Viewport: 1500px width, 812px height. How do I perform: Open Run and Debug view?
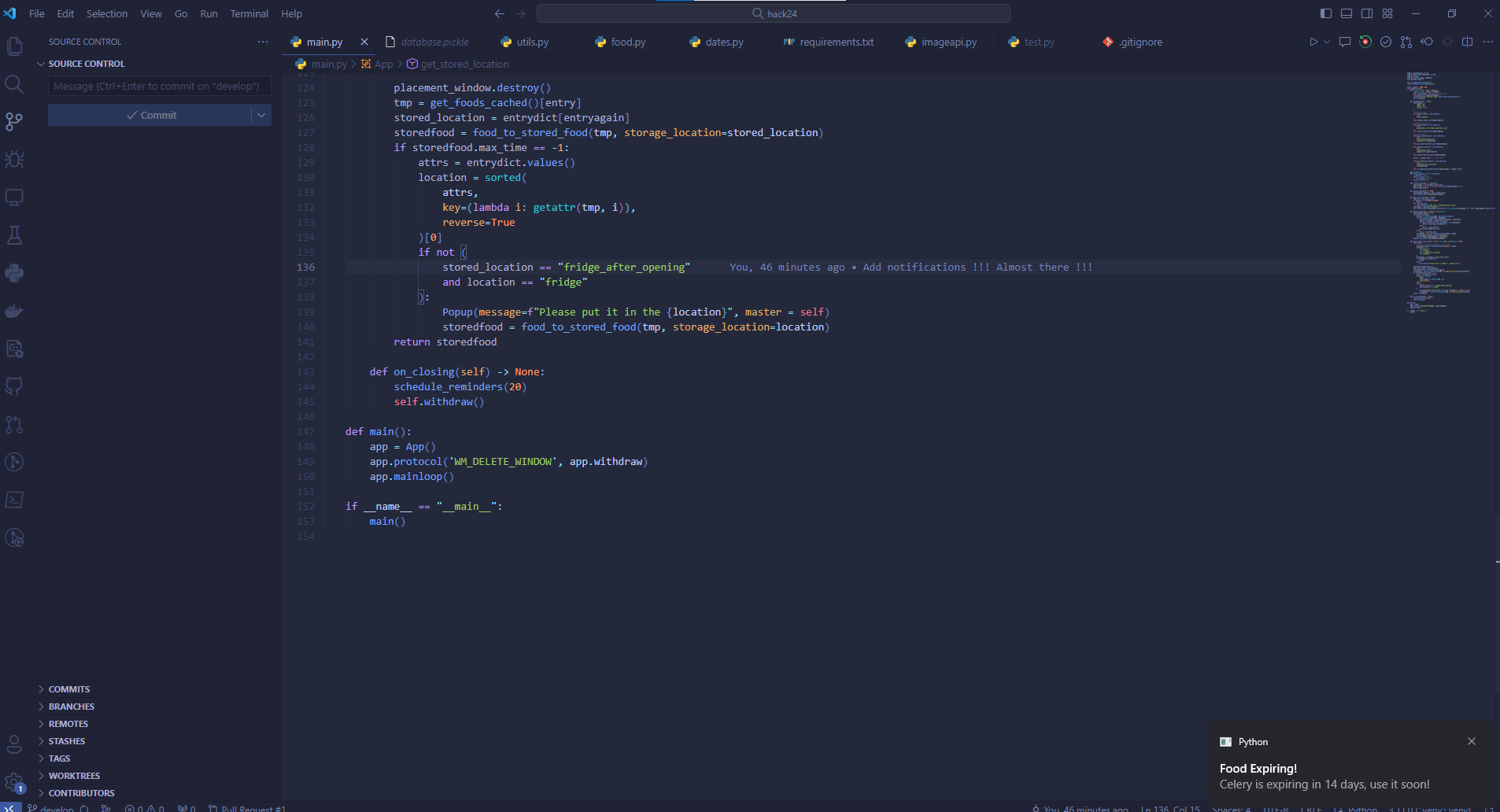click(14, 160)
